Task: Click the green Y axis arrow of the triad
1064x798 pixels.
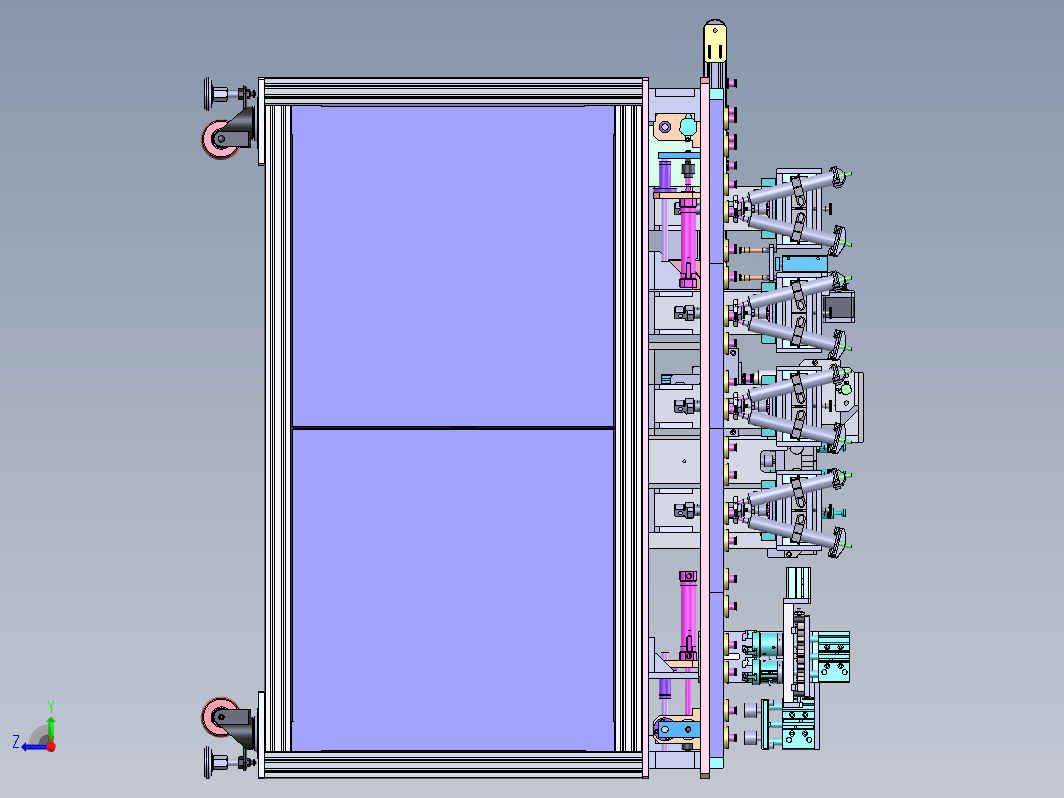Action: (51, 727)
